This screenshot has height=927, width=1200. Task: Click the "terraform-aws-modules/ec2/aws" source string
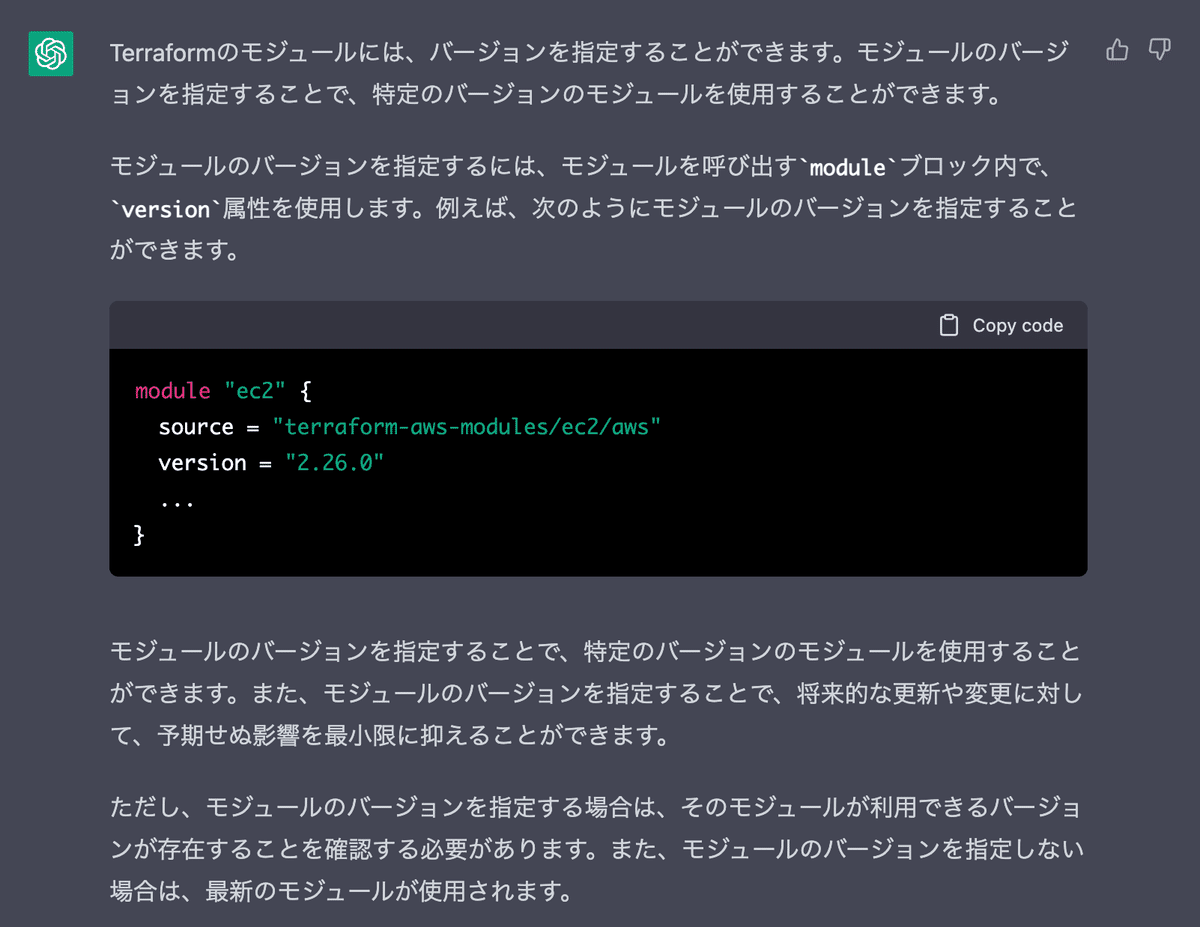467,427
